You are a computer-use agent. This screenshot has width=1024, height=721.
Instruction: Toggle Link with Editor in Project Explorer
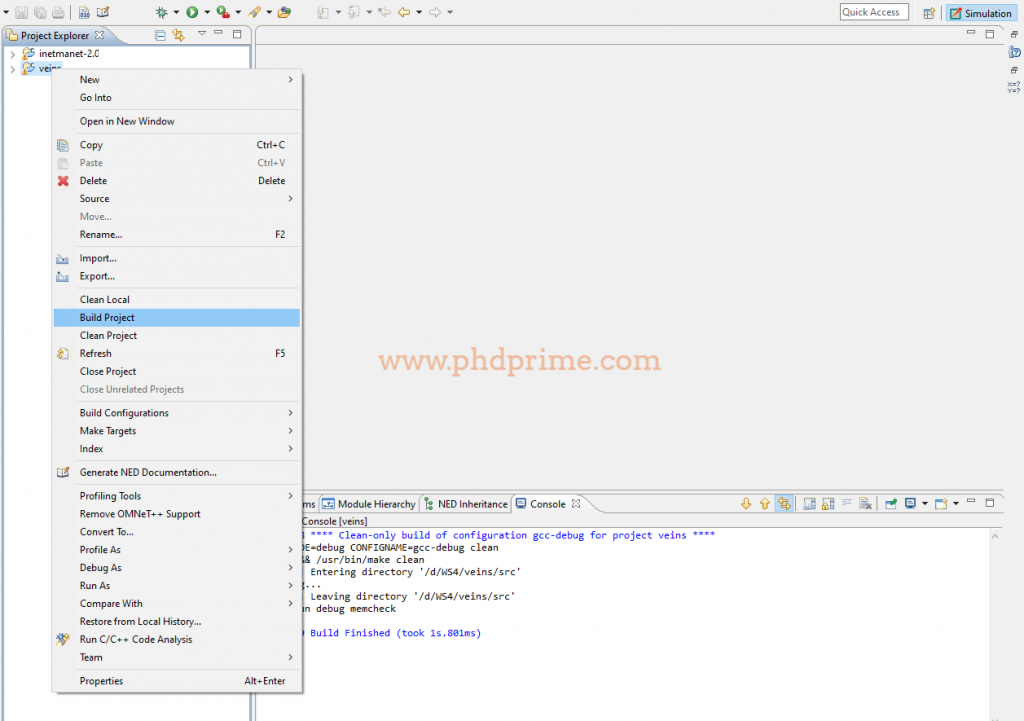179,35
